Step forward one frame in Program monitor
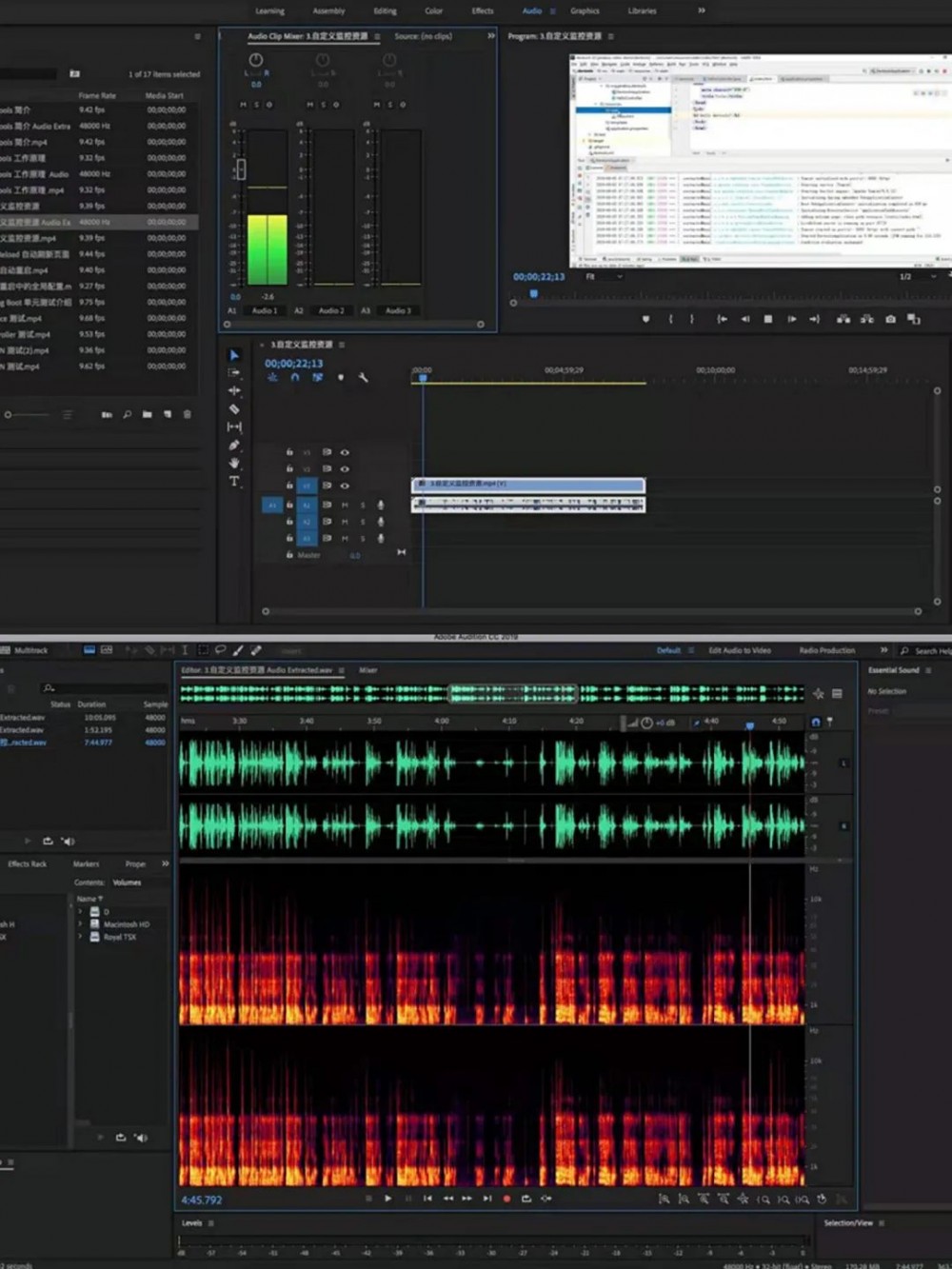Image resolution: width=952 pixels, height=1269 pixels. pyautogui.click(x=791, y=319)
